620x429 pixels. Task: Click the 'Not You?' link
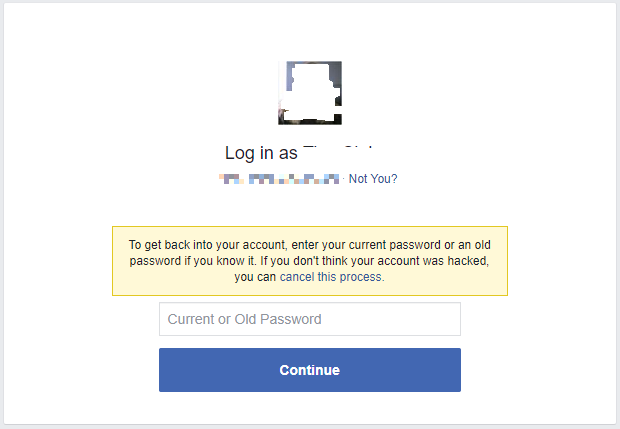373,179
